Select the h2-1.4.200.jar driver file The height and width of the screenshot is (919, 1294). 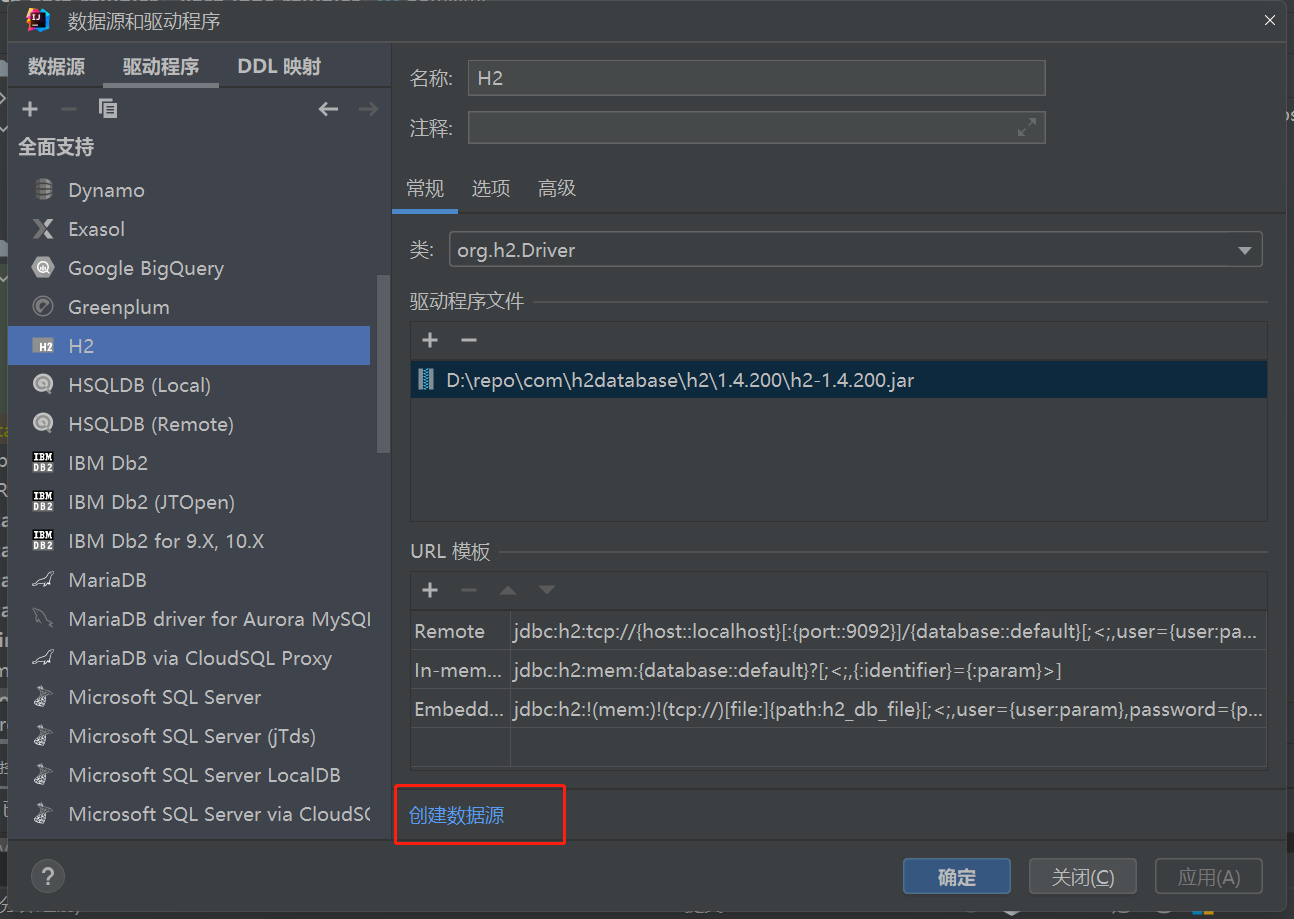838,380
